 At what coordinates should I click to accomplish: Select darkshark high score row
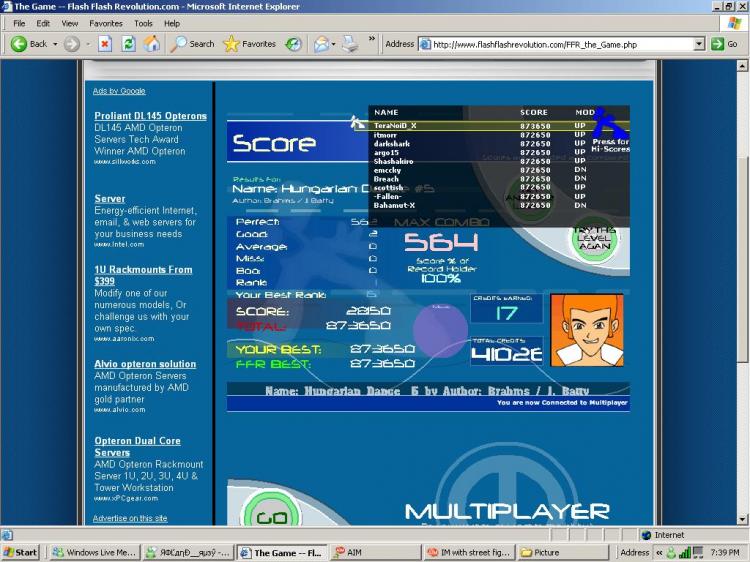(x=481, y=143)
